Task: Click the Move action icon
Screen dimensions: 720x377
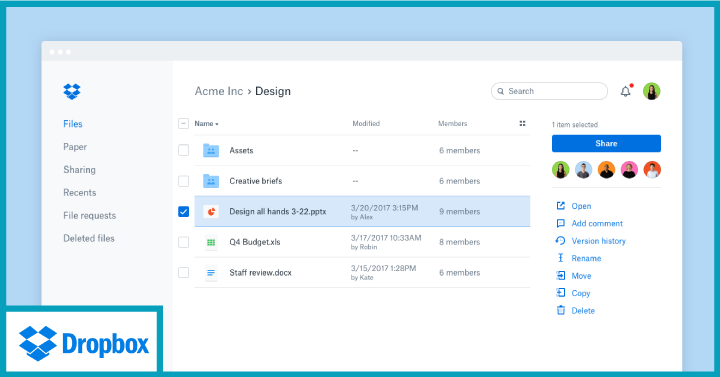Action: (560, 276)
